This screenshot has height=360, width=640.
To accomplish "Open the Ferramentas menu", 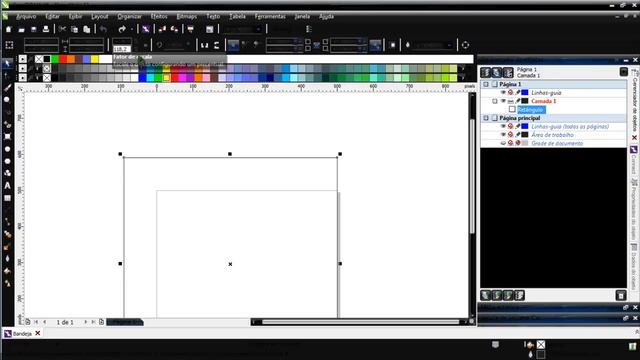I will pyautogui.click(x=270, y=17).
